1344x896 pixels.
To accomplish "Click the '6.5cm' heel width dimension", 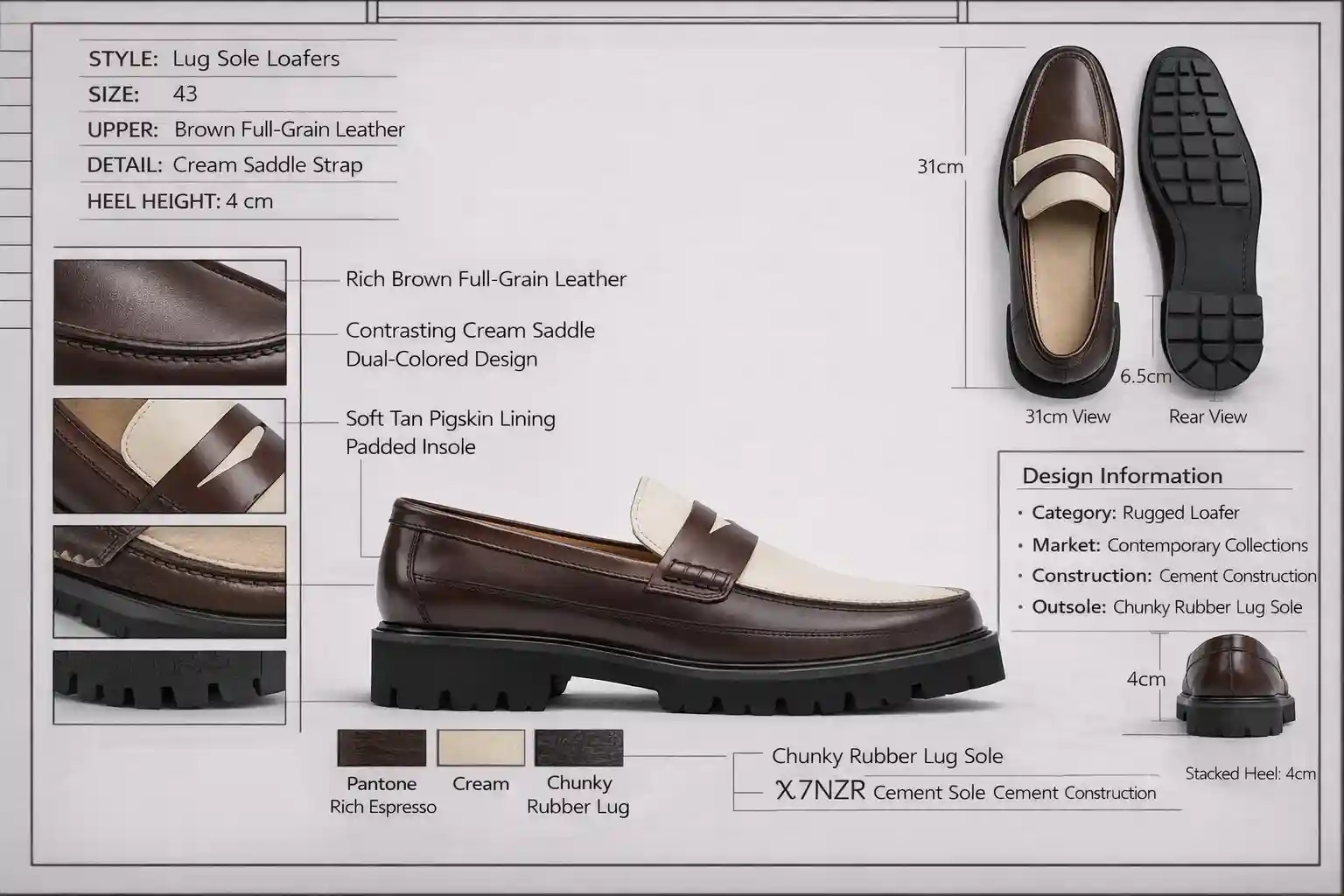I will (1145, 376).
